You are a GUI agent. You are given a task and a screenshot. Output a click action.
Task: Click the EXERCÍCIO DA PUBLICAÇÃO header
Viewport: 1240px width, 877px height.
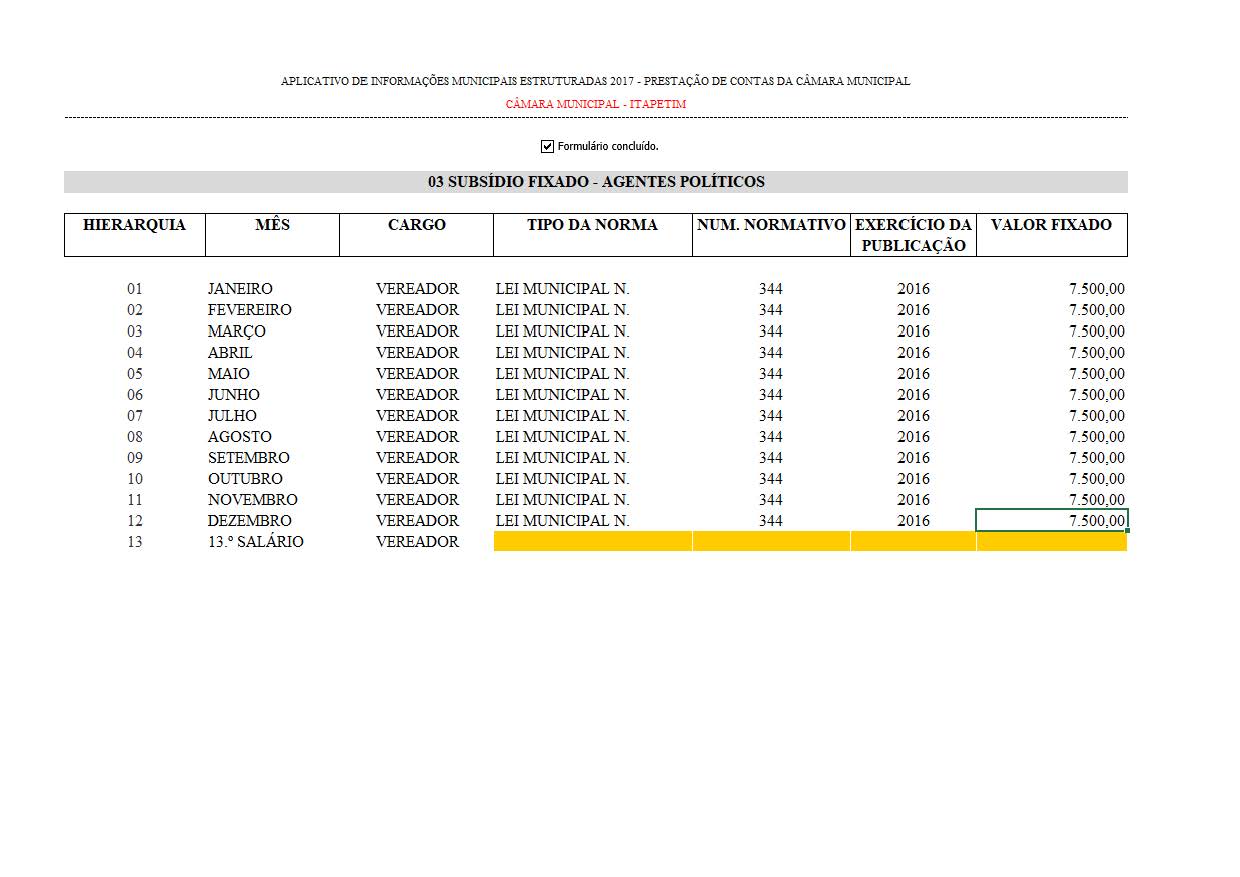[x=912, y=235]
